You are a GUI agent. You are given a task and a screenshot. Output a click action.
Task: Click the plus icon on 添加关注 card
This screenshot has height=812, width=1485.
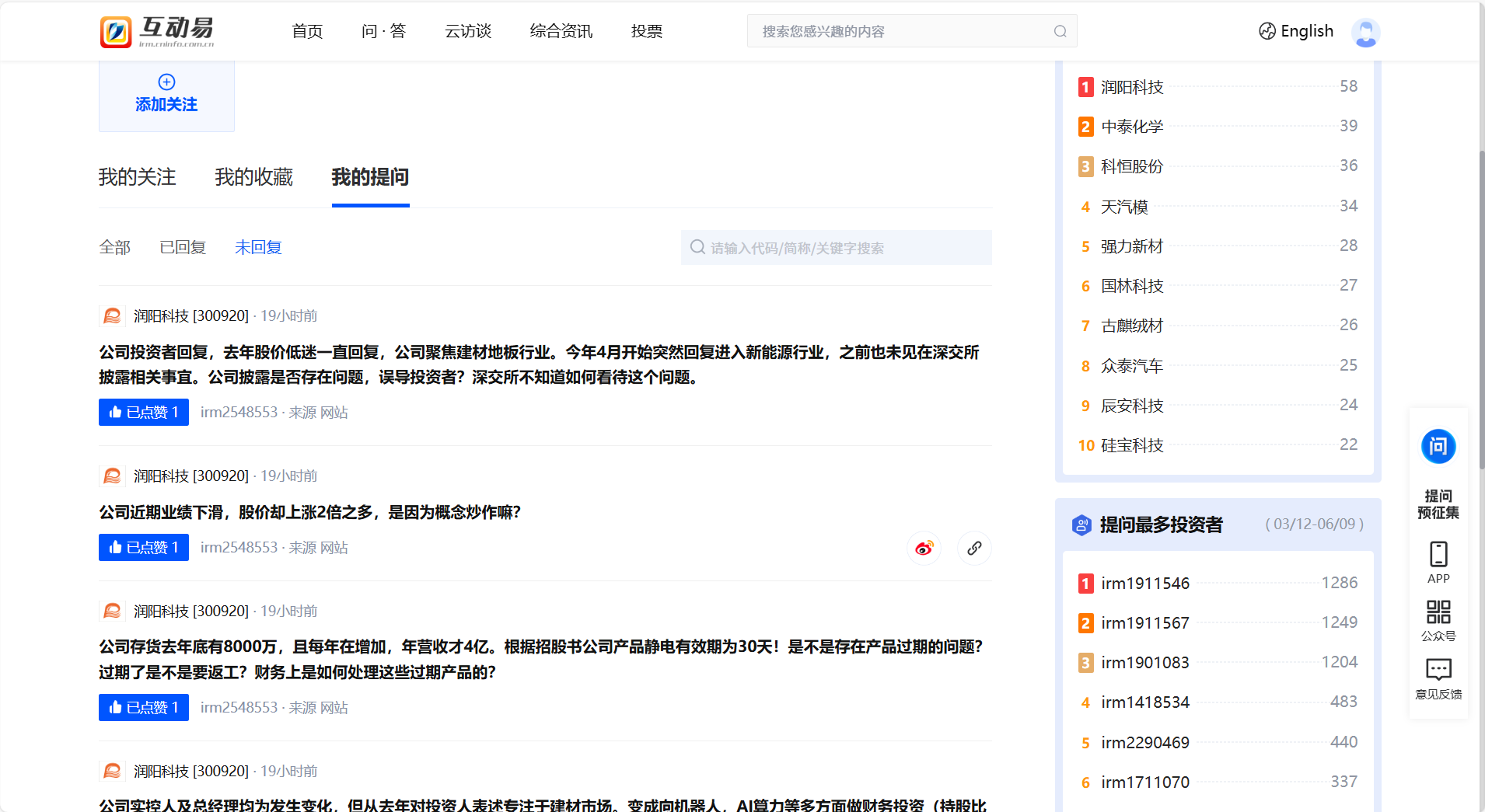point(166,82)
